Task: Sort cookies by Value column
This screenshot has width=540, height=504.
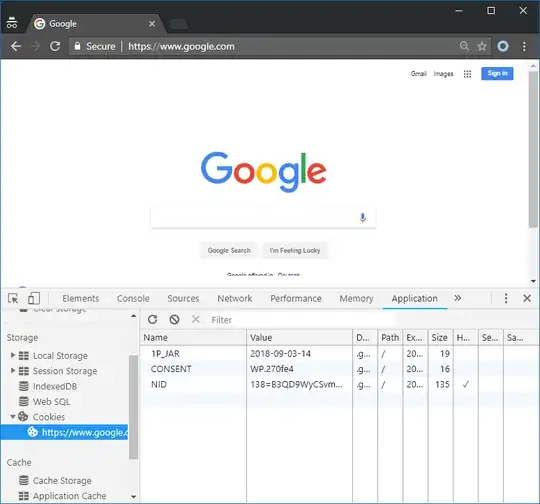Action: click(x=300, y=338)
